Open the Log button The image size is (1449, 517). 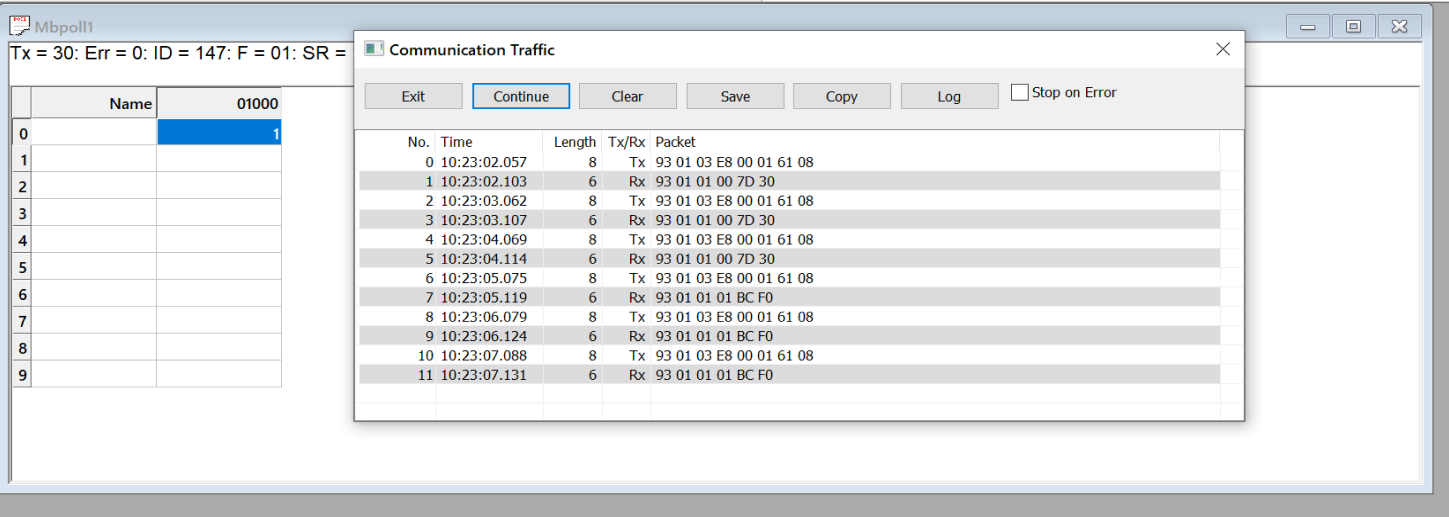949,96
